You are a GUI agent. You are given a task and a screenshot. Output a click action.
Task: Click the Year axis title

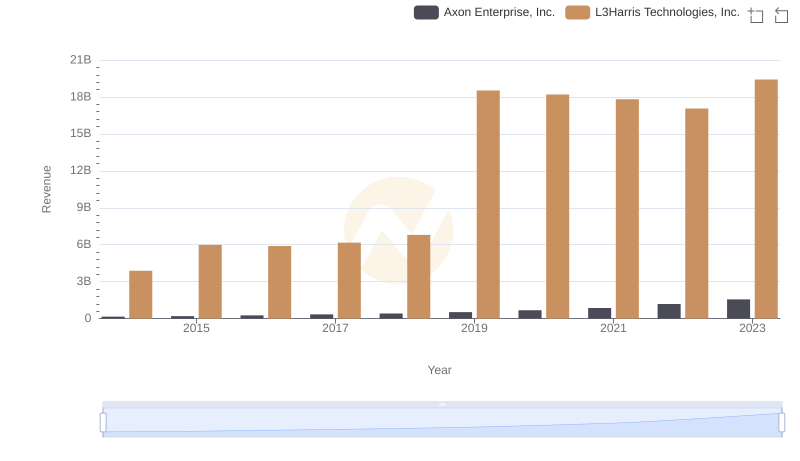[x=439, y=370]
